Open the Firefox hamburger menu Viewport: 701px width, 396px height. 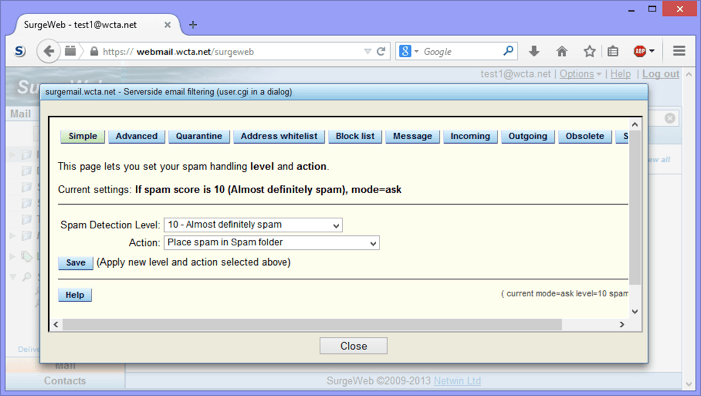tap(679, 51)
